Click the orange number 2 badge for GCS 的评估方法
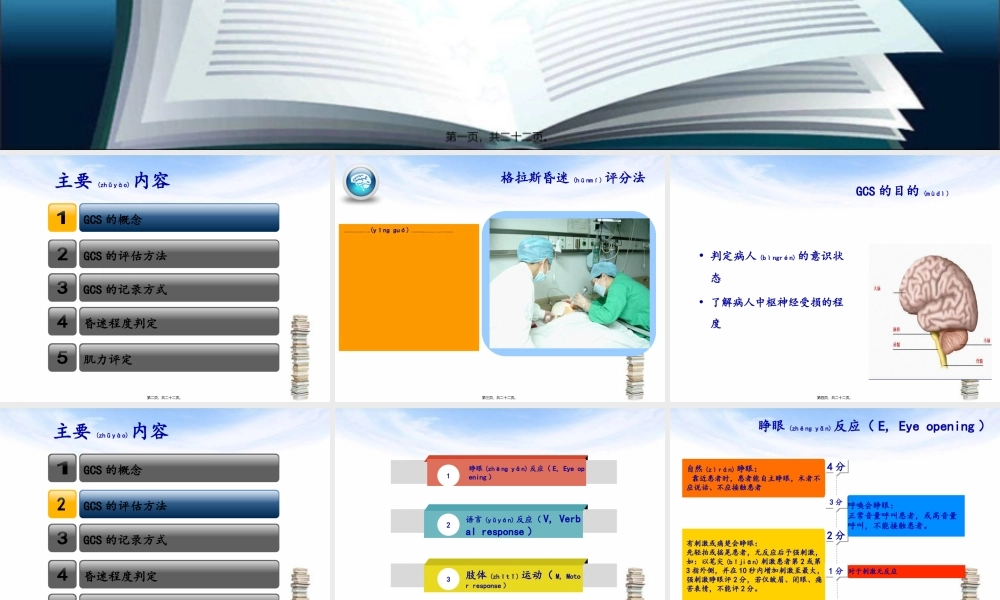Viewport: 1000px width, 600px height. (62, 505)
